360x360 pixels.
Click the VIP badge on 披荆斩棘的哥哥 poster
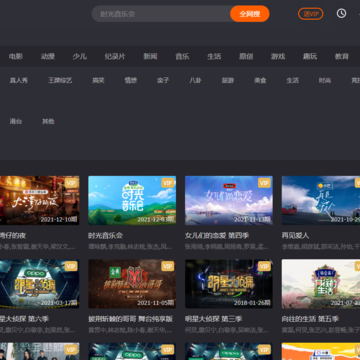(x=168, y=266)
